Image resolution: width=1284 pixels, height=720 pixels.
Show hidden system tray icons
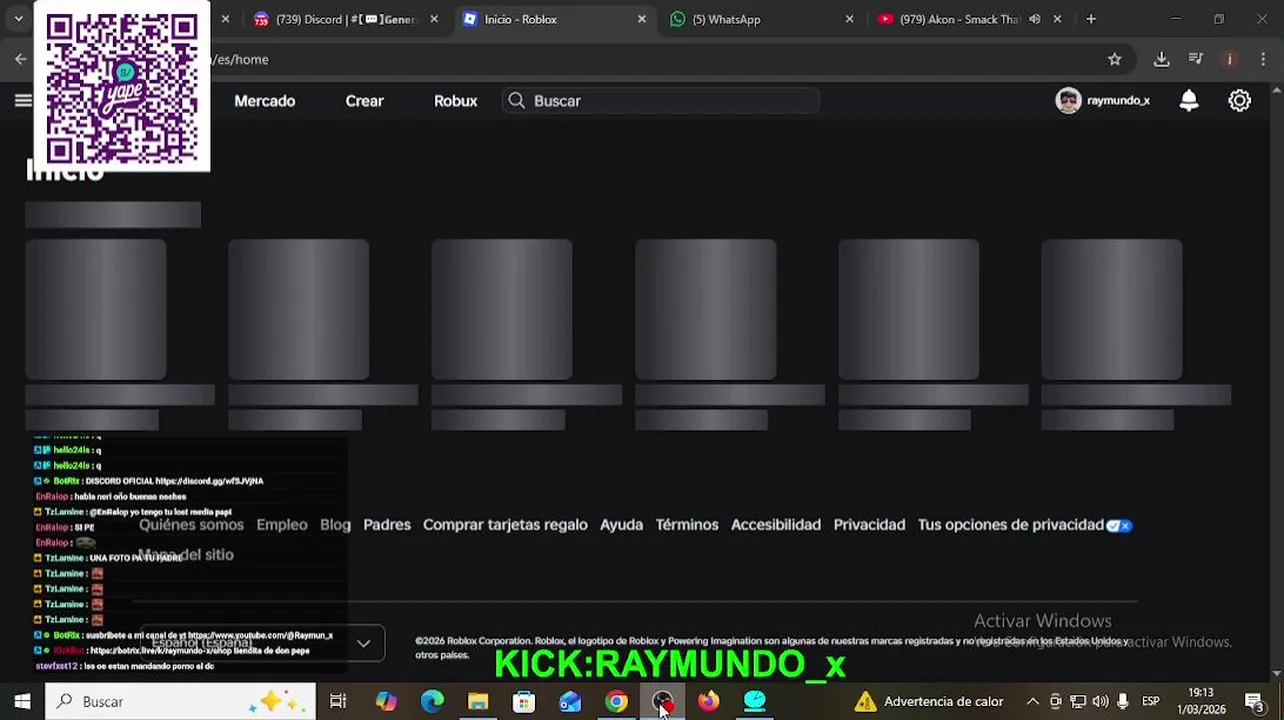coord(1033,701)
